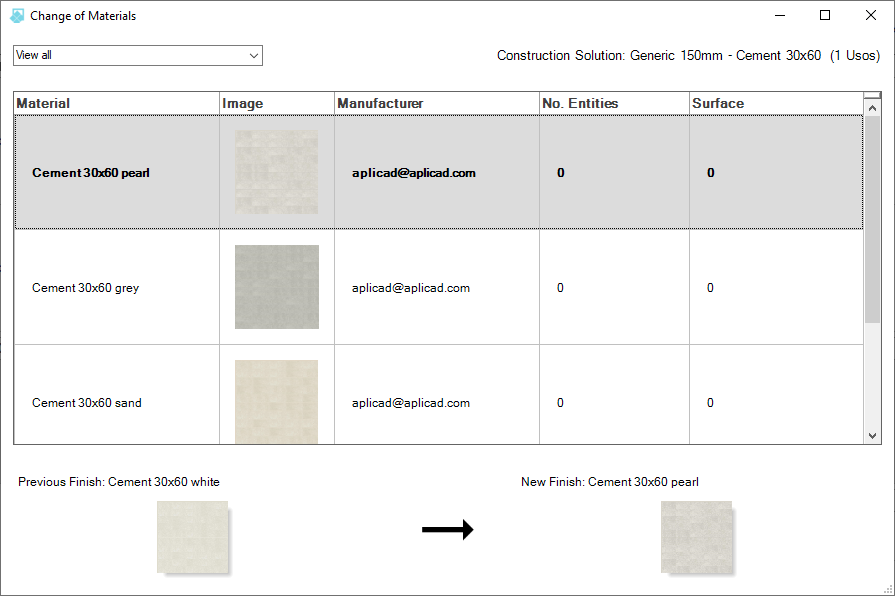Click the resize grip at bottom-right corner

tap(886, 588)
